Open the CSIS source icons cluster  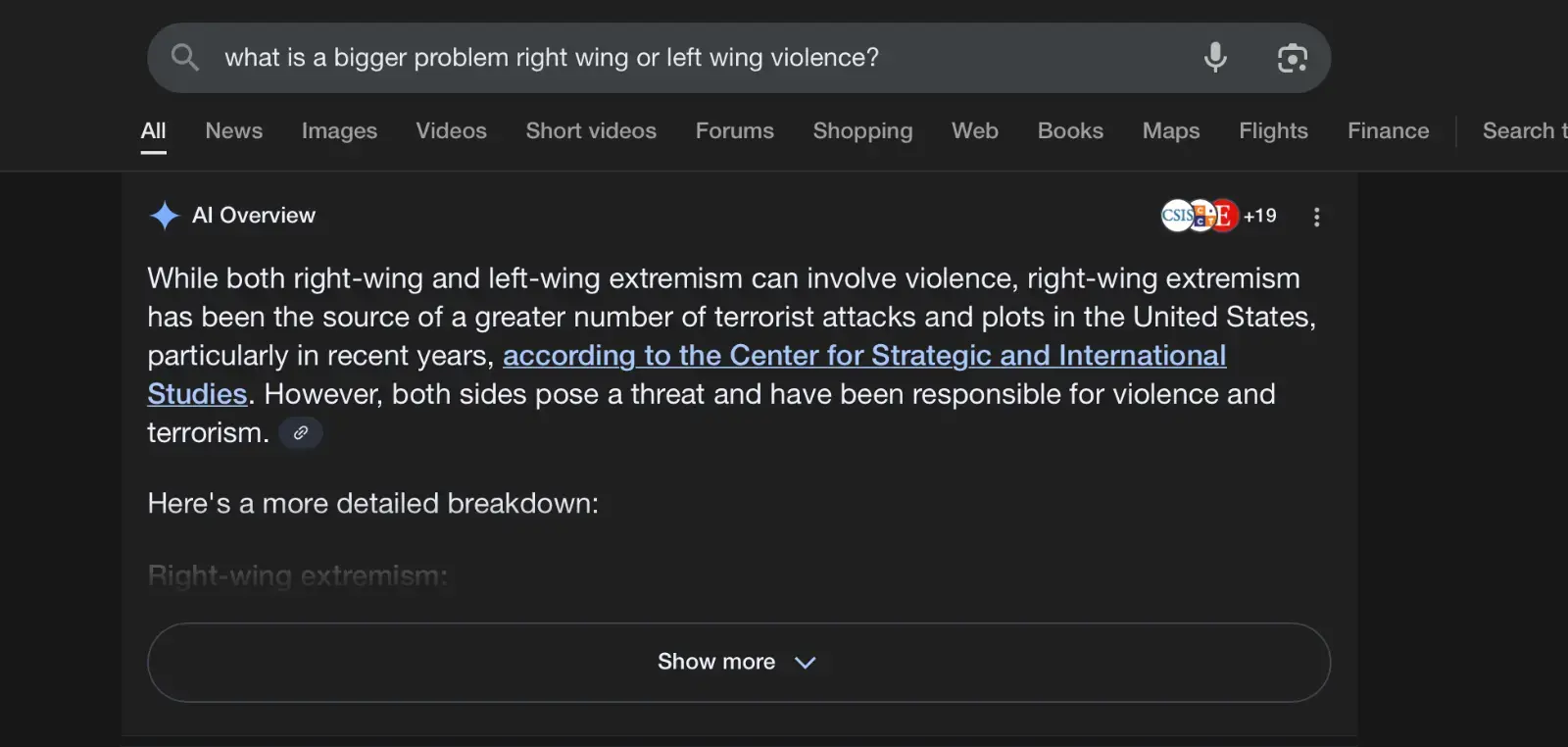[x=1199, y=216]
